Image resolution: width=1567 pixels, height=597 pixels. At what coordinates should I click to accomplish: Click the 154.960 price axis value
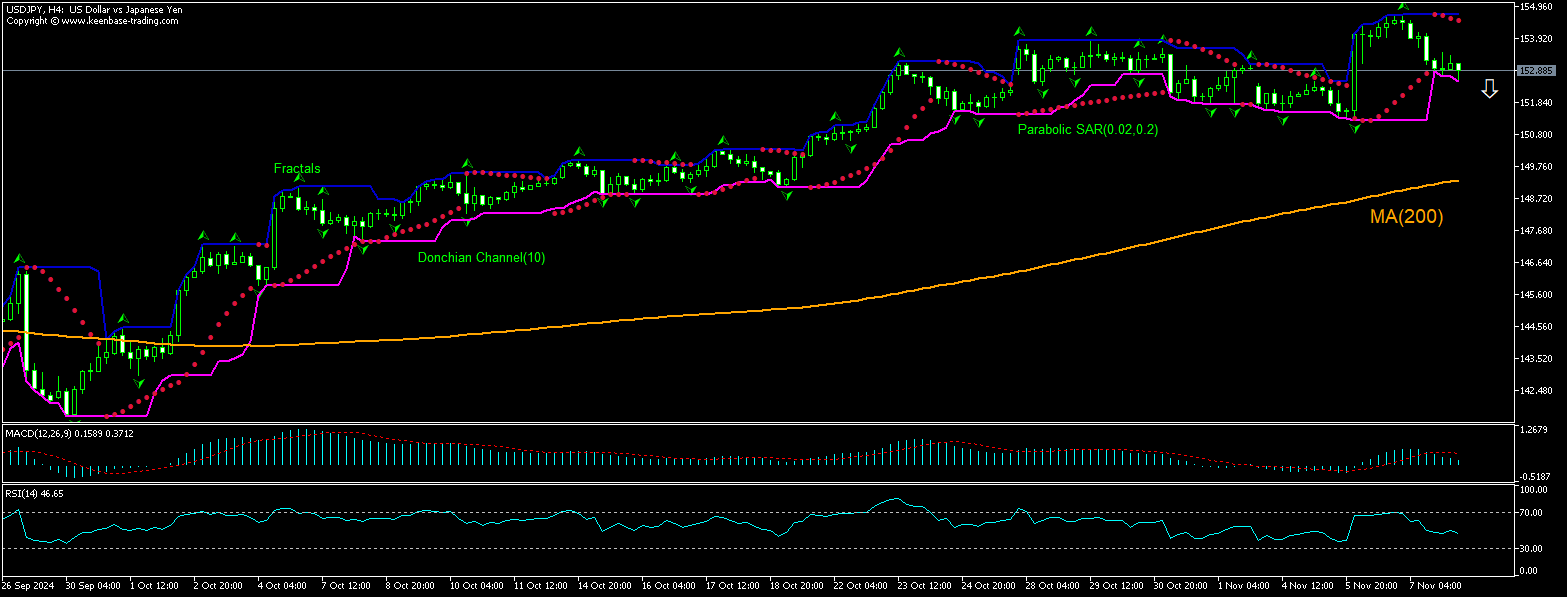pyautogui.click(x=1535, y=7)
